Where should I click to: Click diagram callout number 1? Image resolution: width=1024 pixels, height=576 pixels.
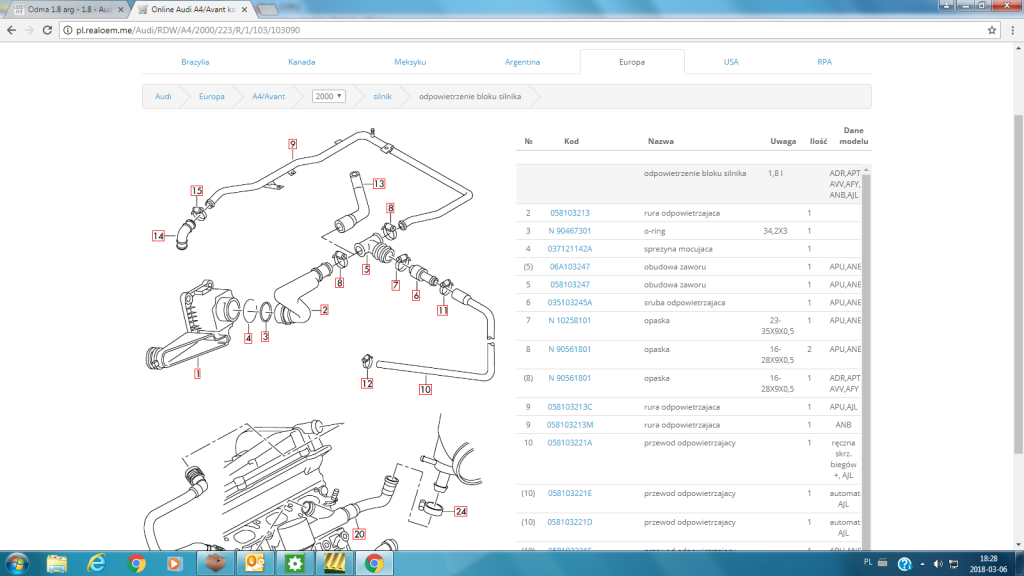click(197, 374)
